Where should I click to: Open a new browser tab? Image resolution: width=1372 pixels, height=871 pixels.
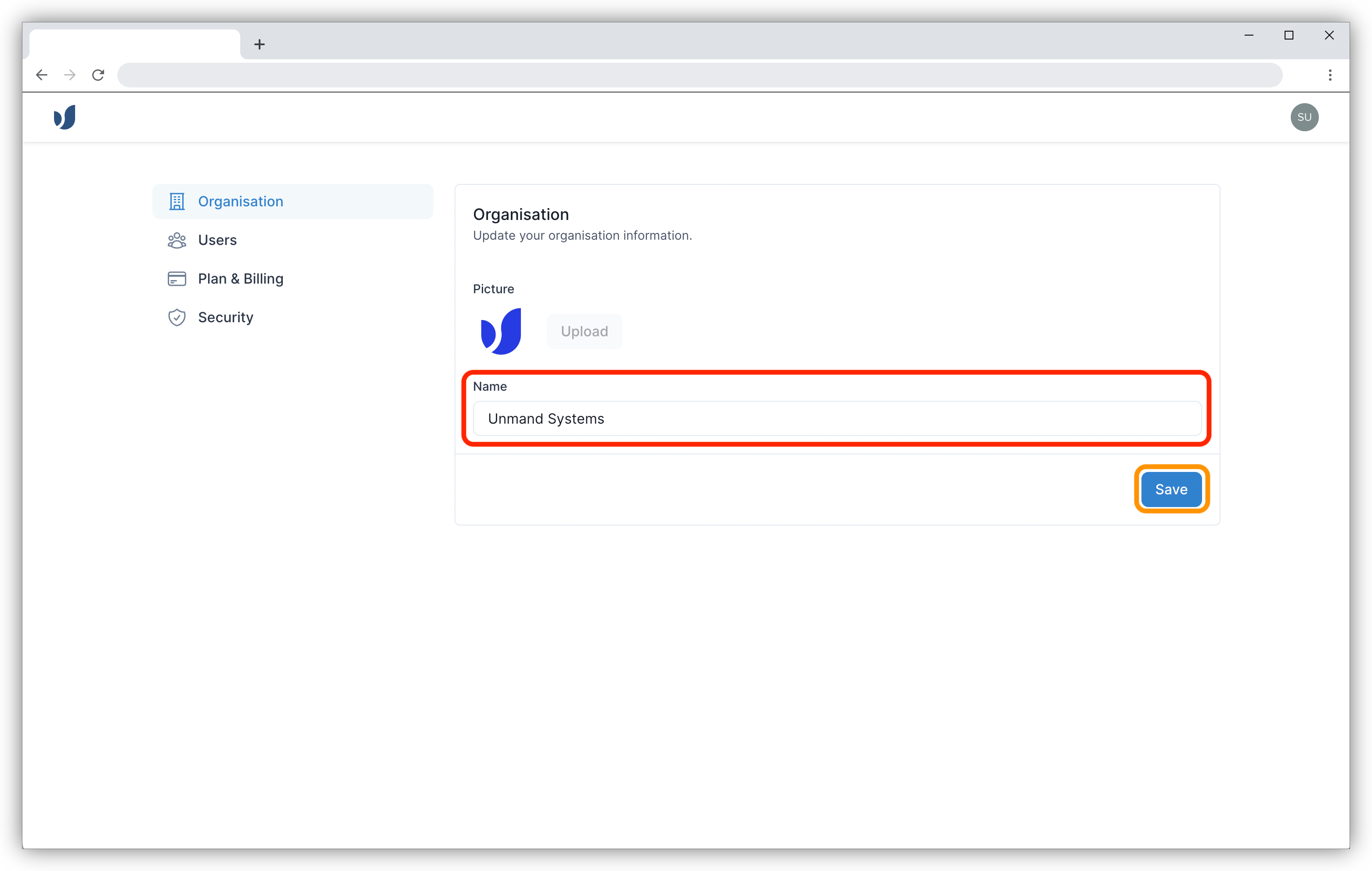coord(259,44)
